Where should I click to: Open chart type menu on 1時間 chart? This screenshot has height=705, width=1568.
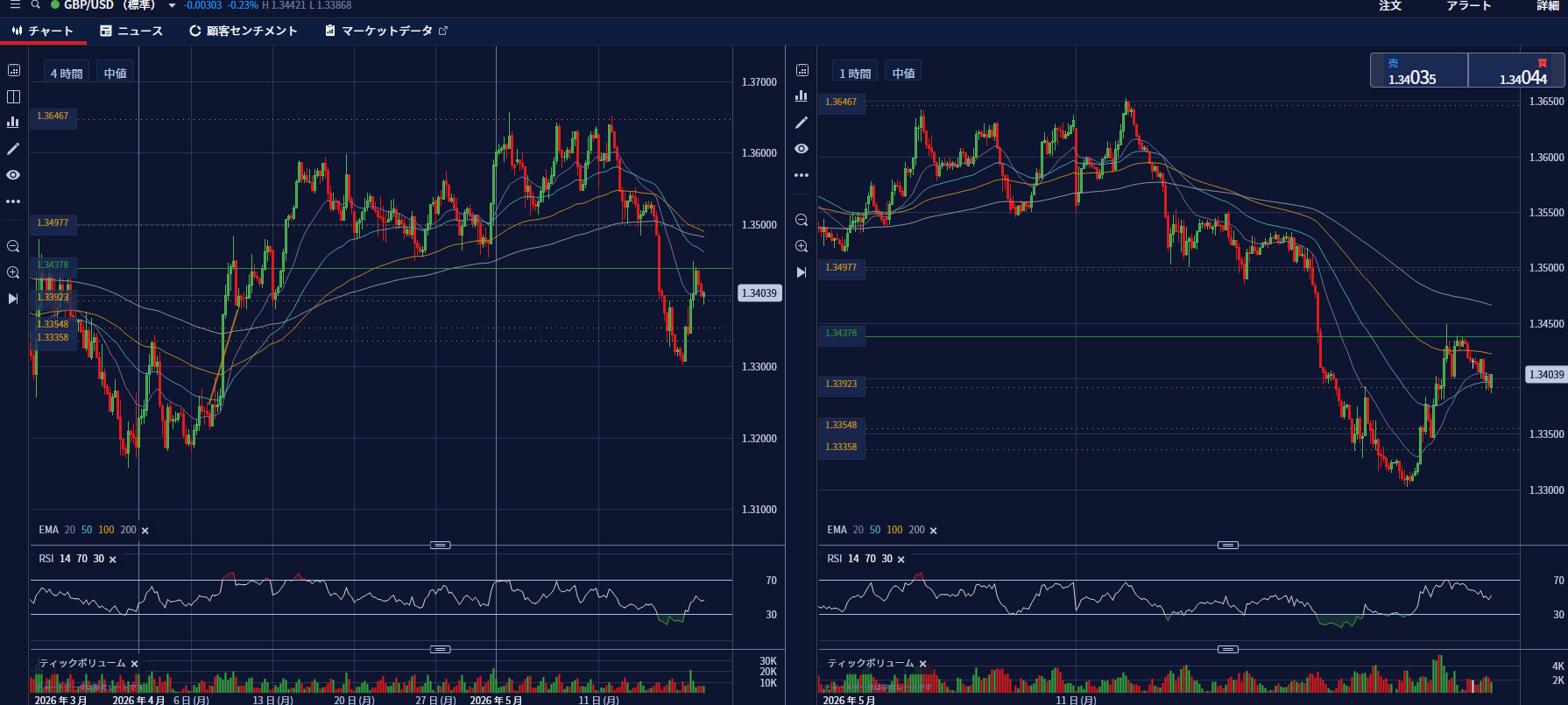[x=802, y=70]
